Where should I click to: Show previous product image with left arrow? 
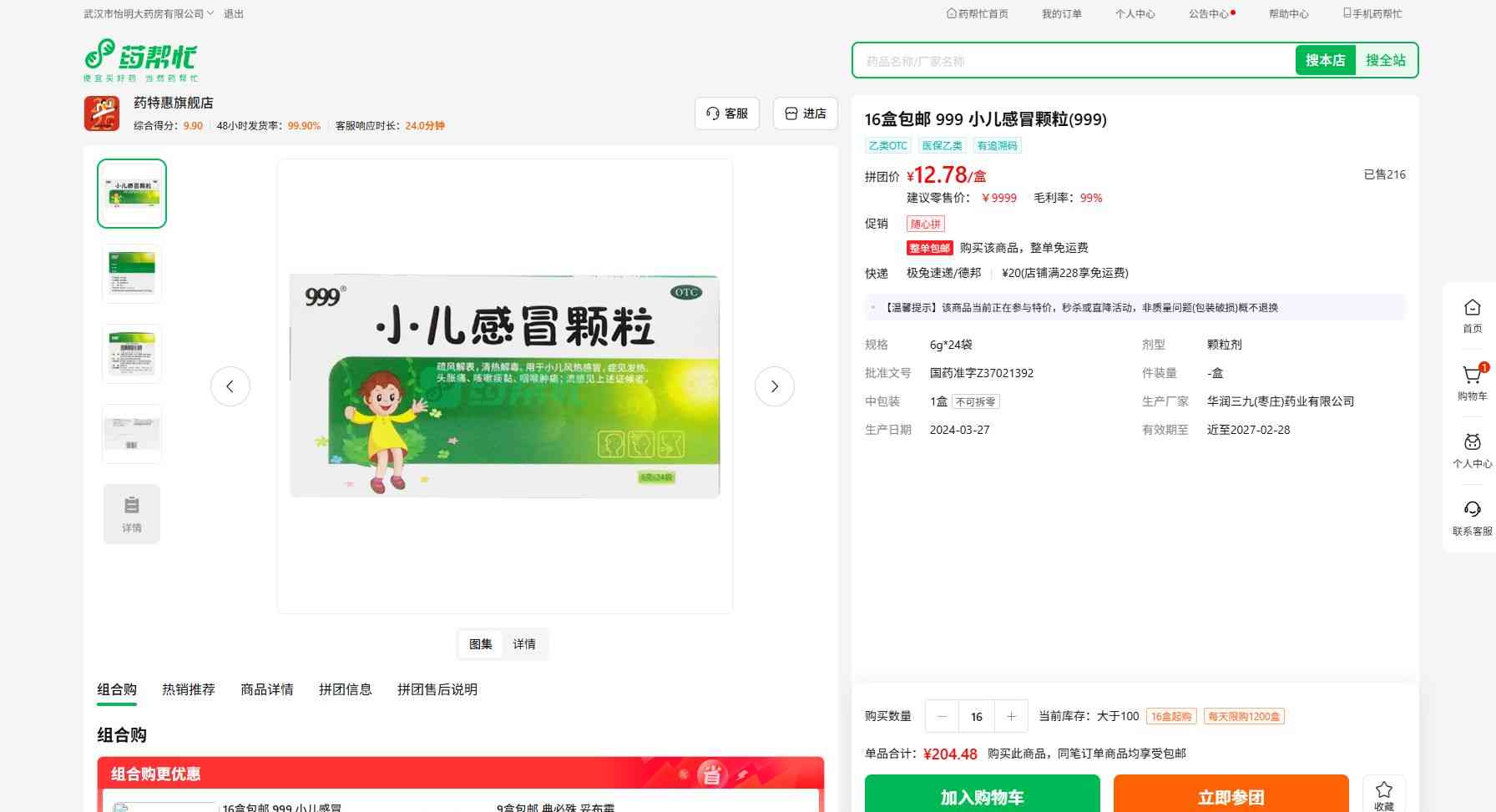click(x=230, y=386)
